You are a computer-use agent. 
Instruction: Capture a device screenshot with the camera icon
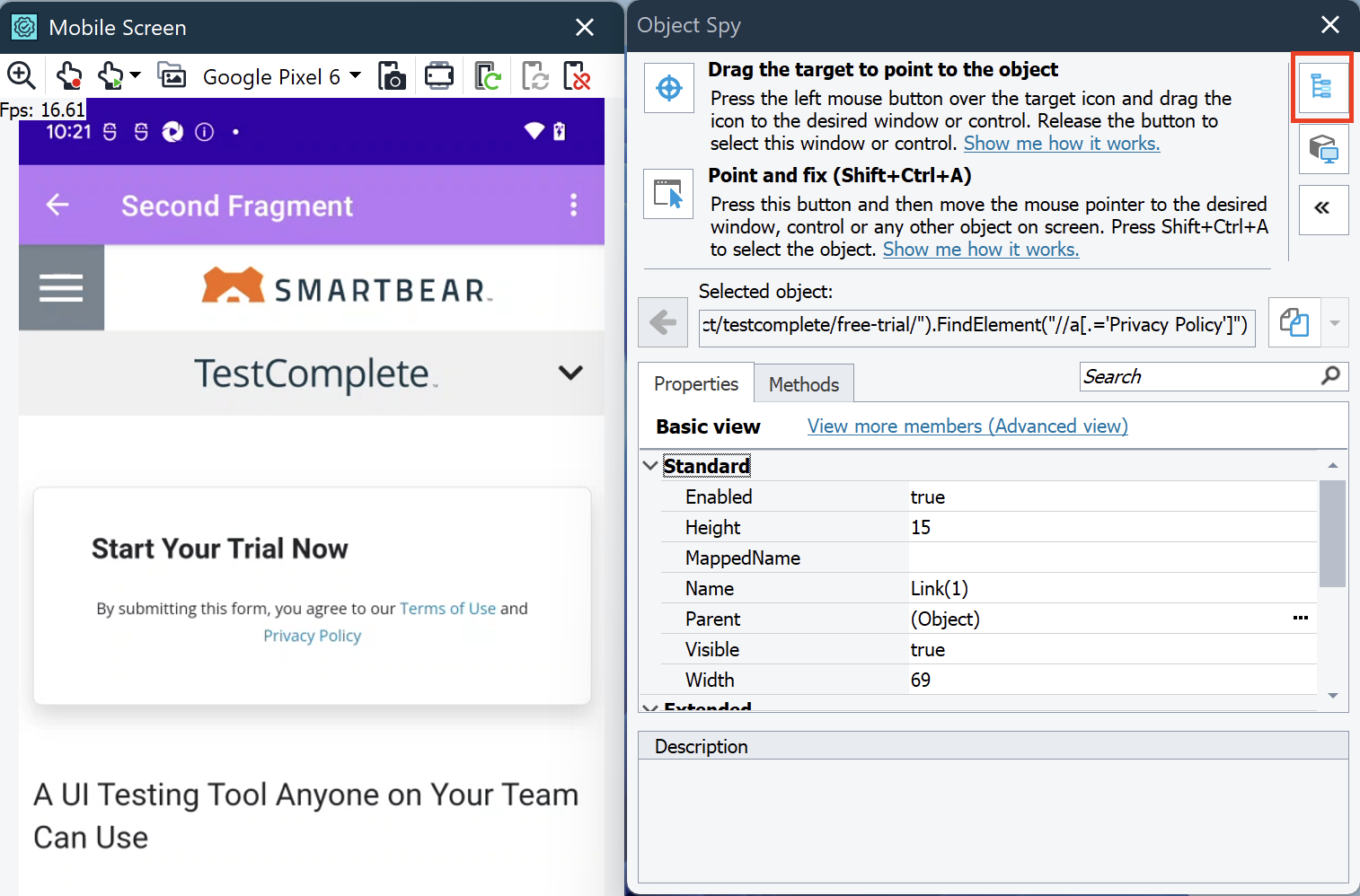(392, 76)
